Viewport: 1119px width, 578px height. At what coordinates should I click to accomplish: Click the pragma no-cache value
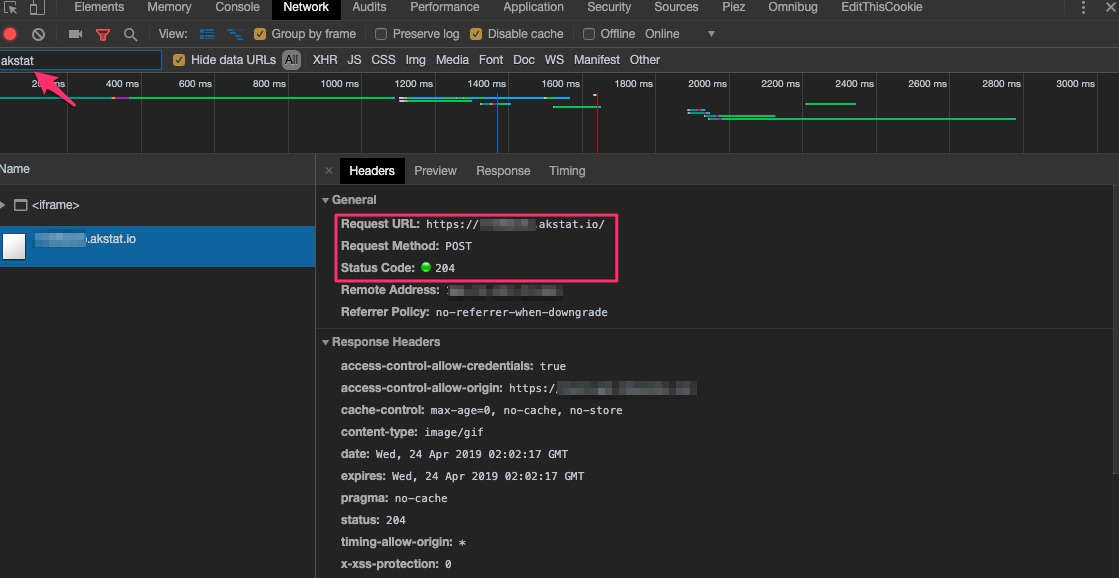coord(421,498)
